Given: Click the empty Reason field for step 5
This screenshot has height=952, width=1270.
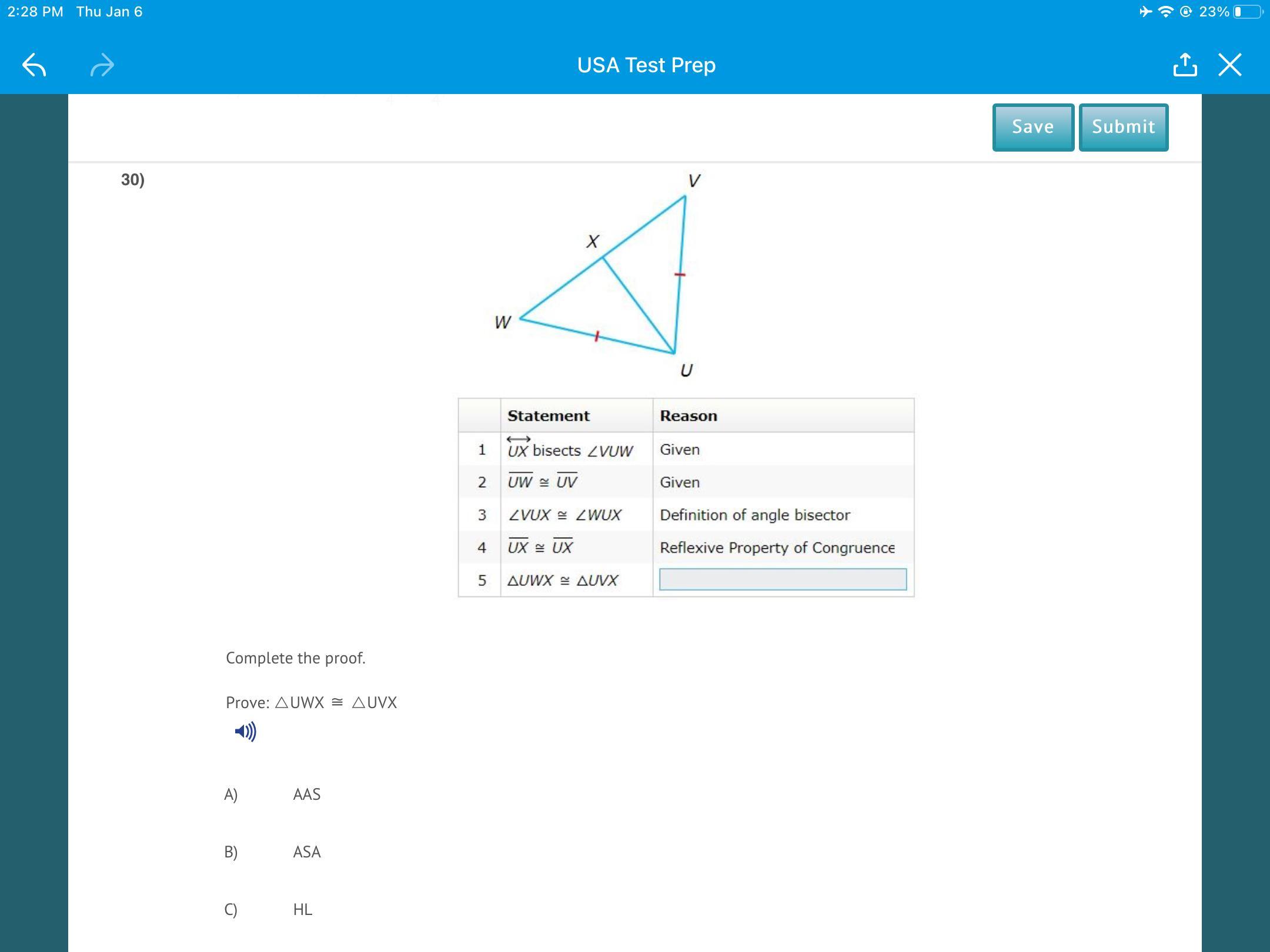Looking at the screenshot, I should 783,579.
